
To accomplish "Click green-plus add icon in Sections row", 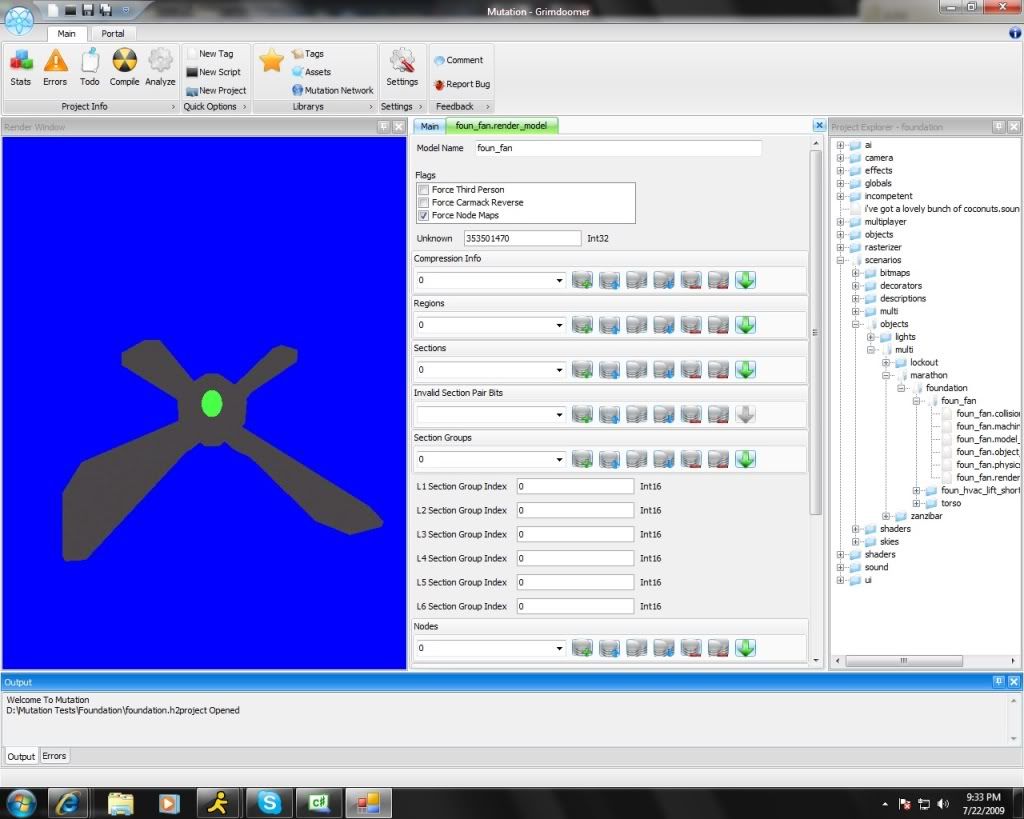I will (582, 370).
